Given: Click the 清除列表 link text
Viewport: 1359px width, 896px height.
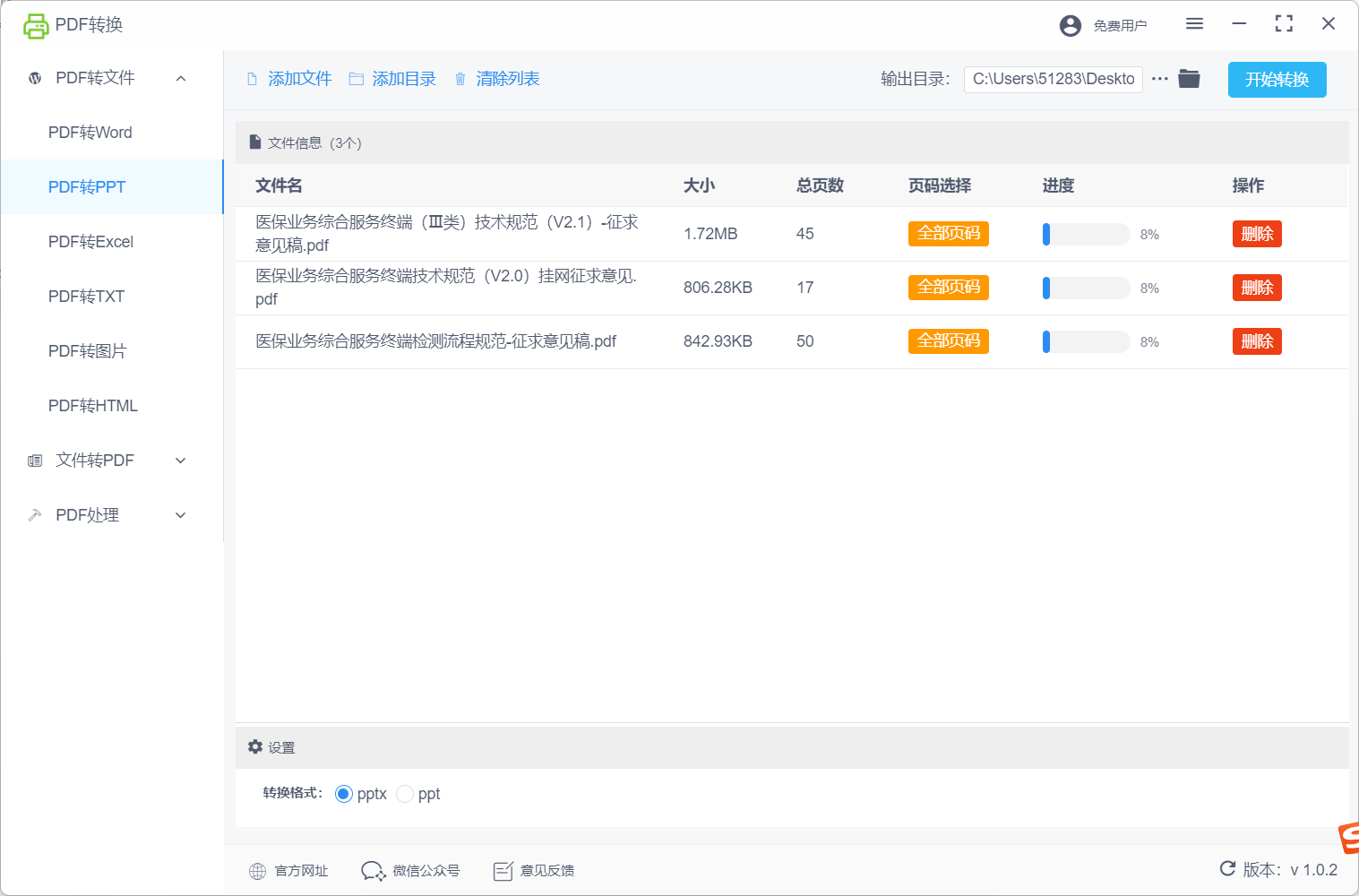Looking at the screenshot, I should pos(508,79).
